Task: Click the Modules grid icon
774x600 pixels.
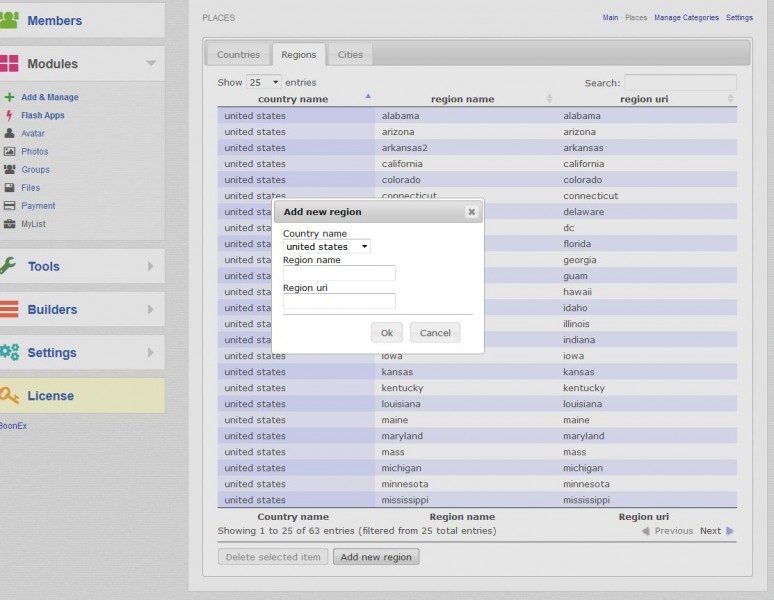Action: click(x=9, y=64)
